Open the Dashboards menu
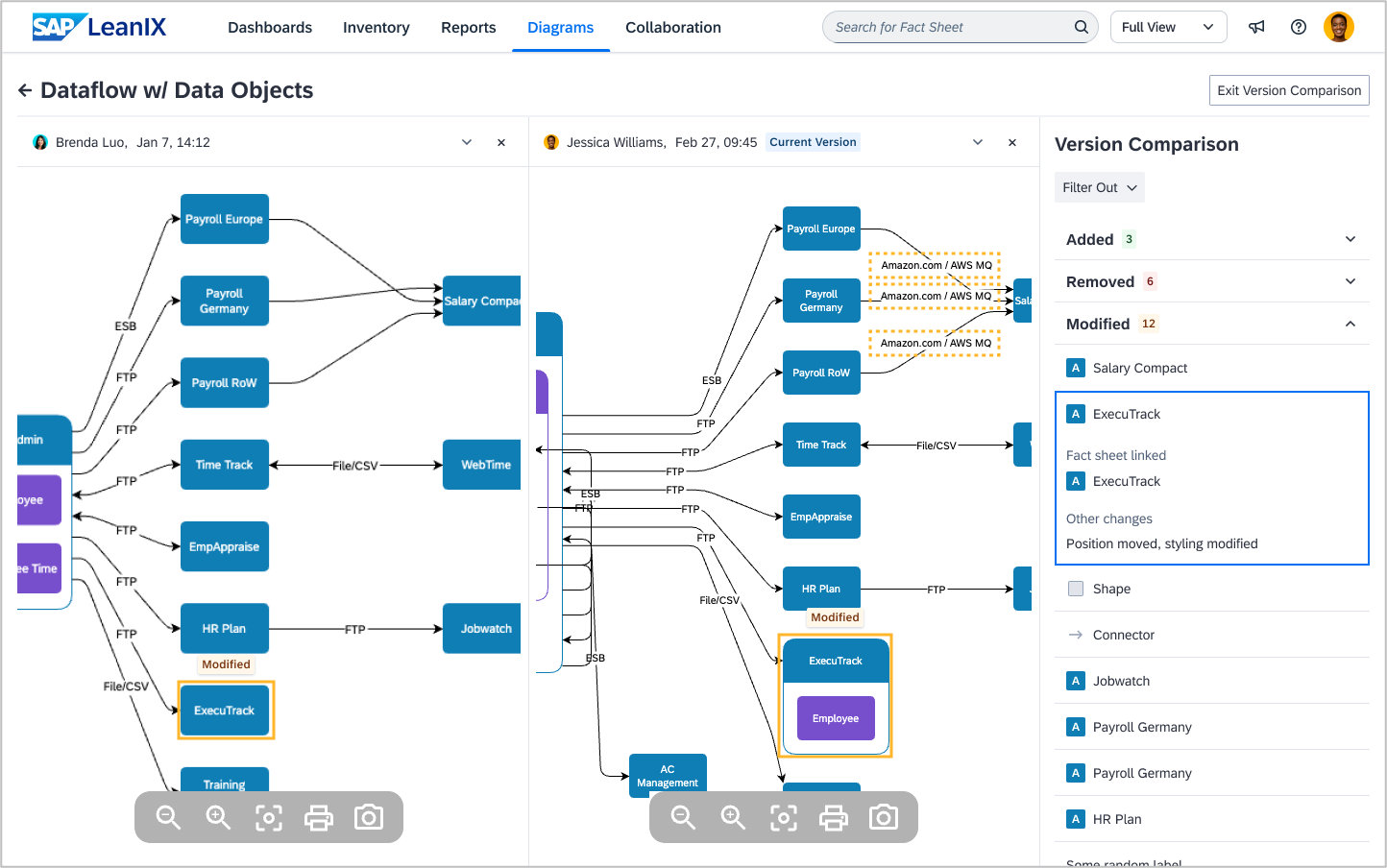1387x868 pixels. coord(270,27)
